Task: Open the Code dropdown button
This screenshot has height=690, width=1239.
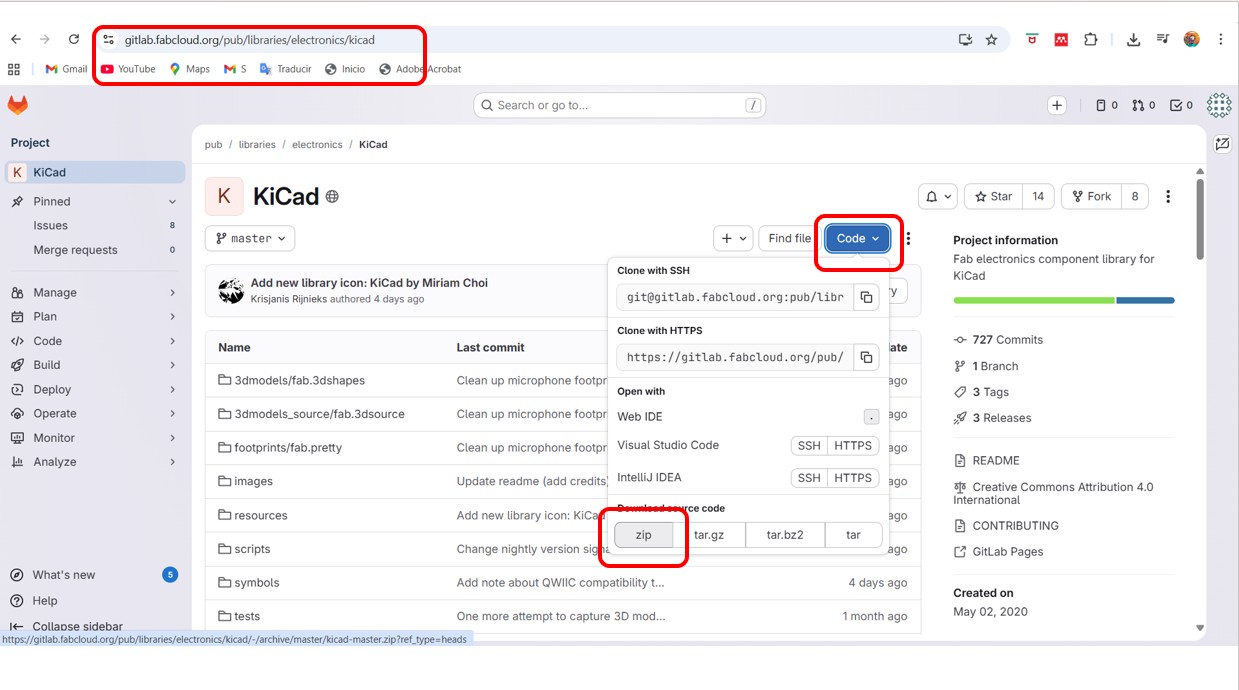Action: pos(857,238)
